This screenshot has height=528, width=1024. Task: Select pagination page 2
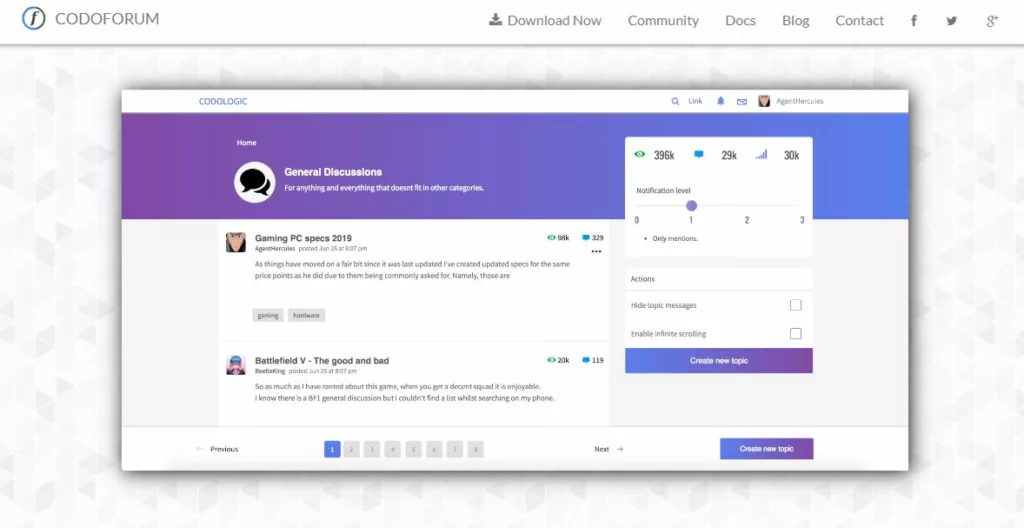[351, 450]
